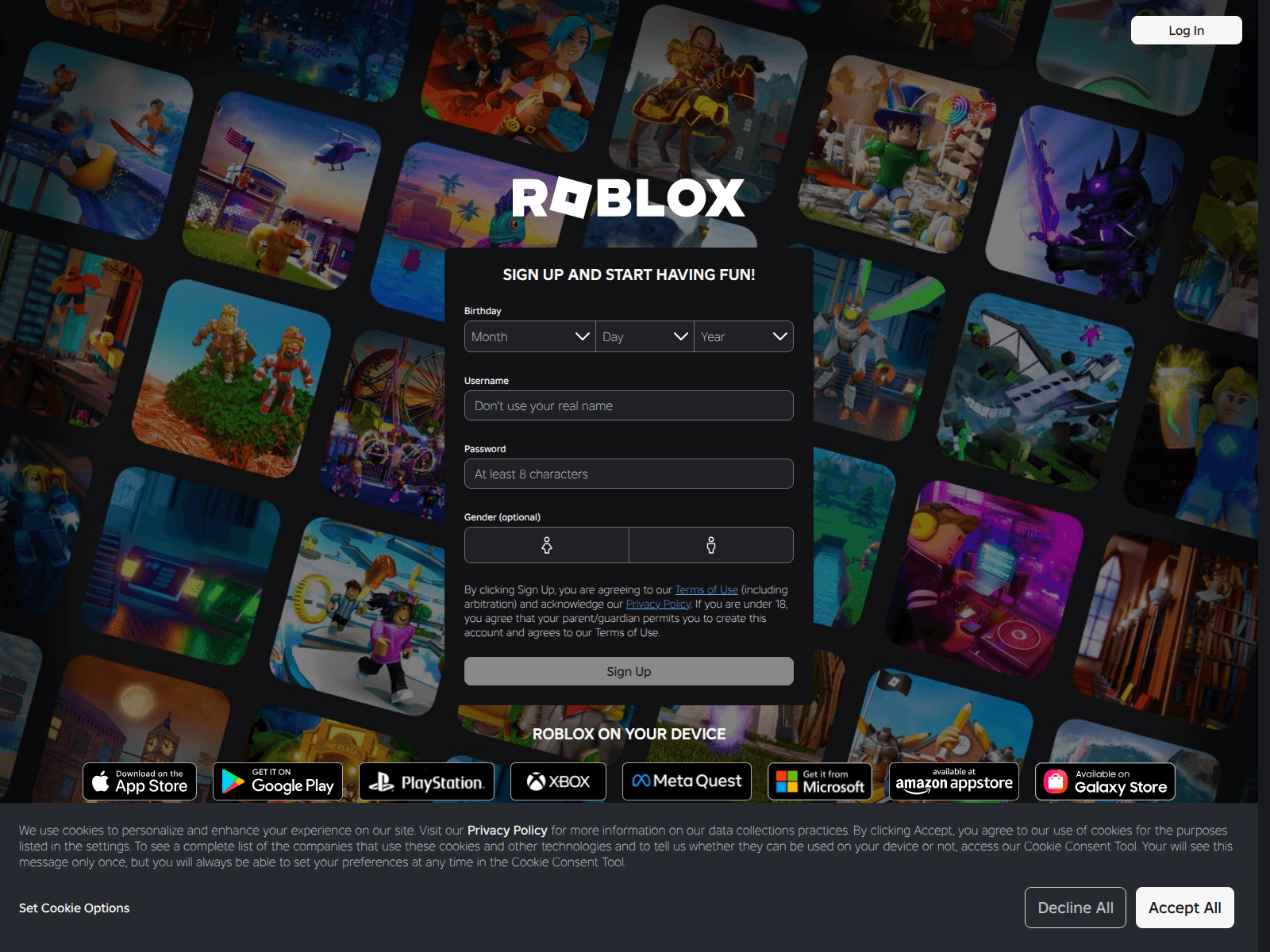The image size is (1270, 952).
Task: Expand the Day selection dropdown
Action: coord(644,336)
